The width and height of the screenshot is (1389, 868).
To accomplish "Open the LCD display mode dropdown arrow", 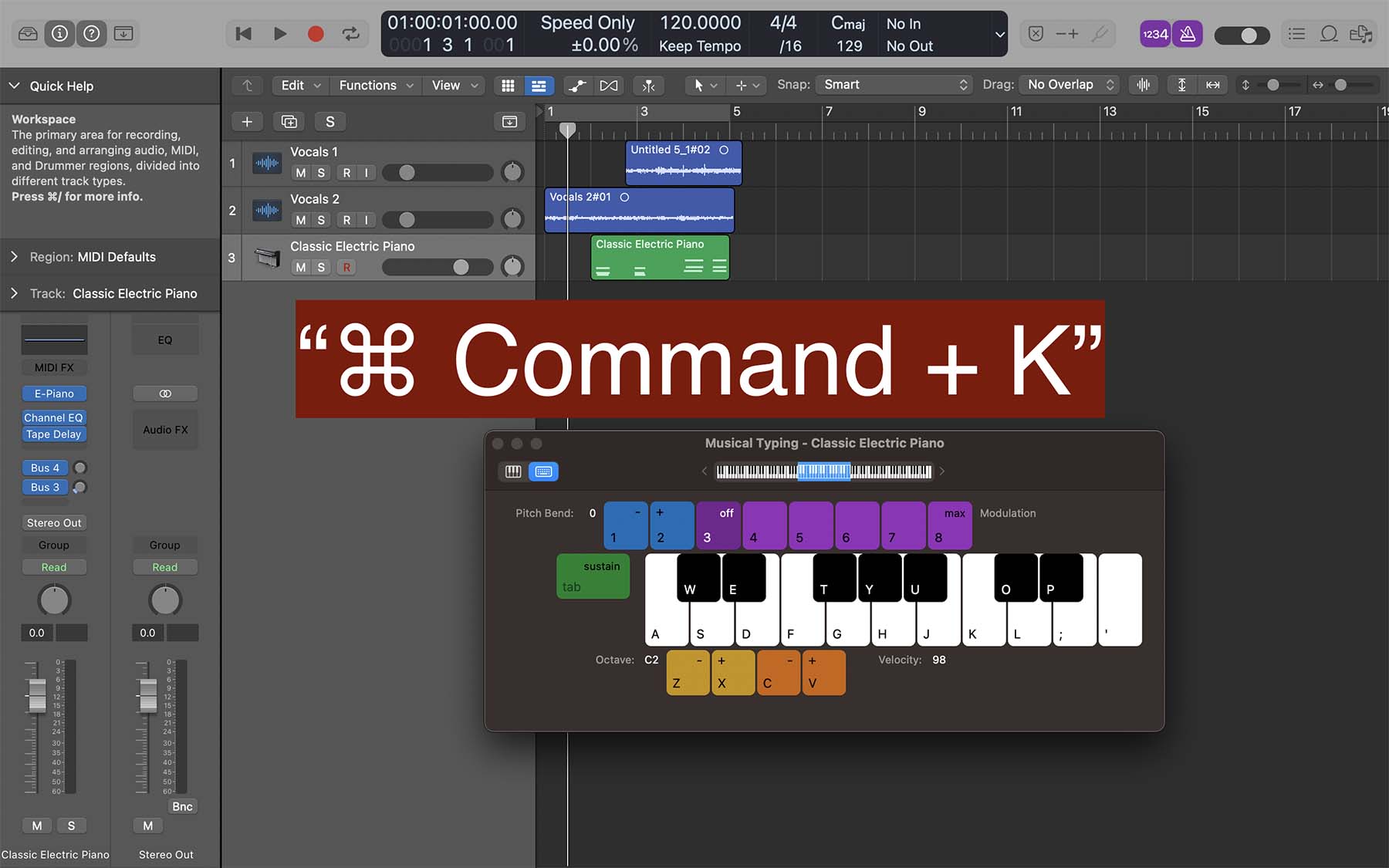I will (x=999, y=35).
